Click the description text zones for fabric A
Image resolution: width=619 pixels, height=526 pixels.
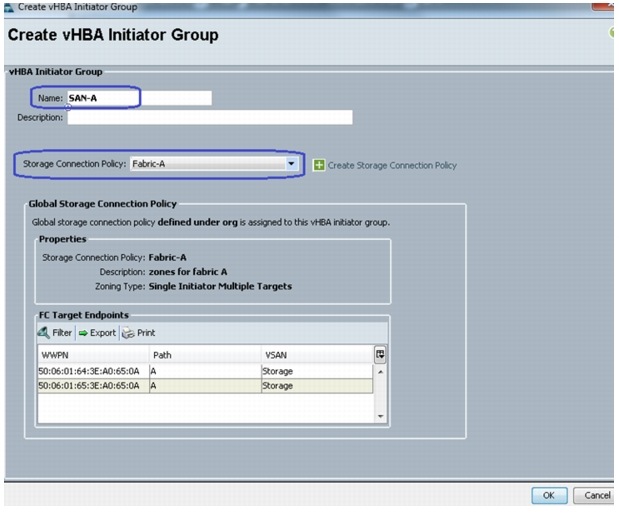click(188, 272)
